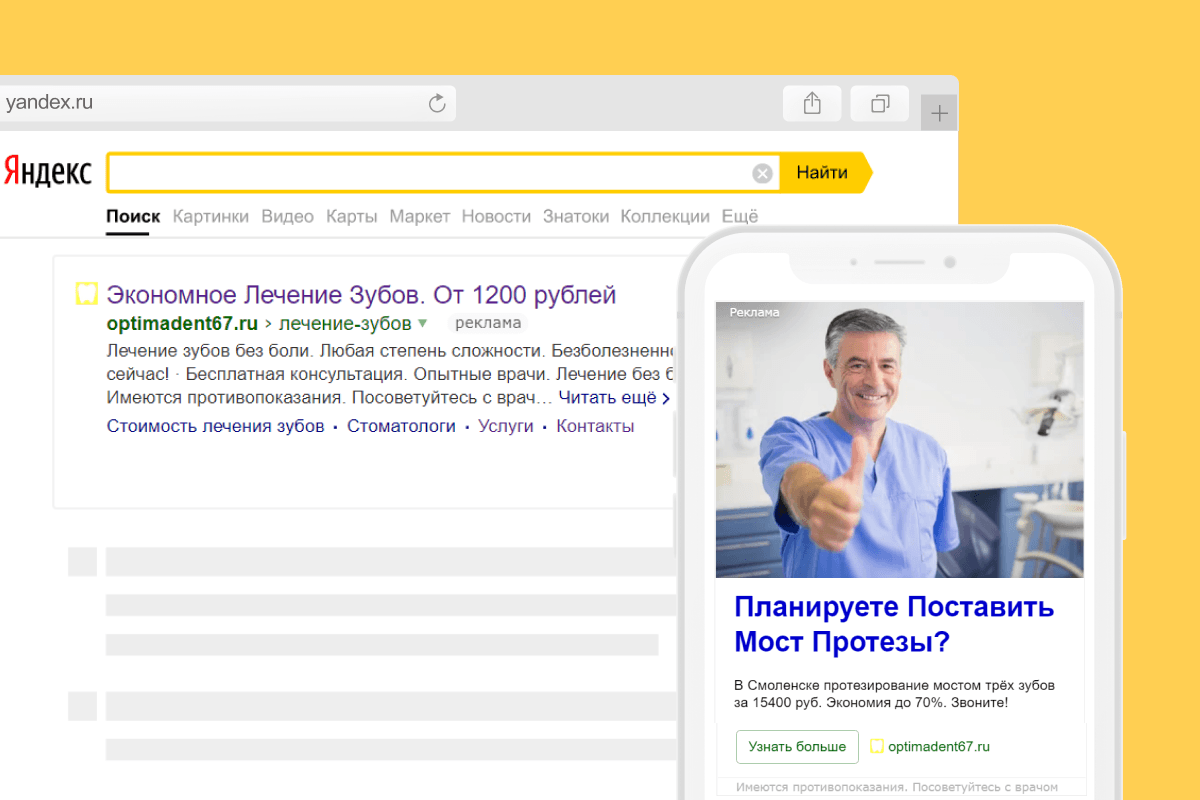
Task: Click the Экономное Лечение Зубов headline
Action: (361, 295)
